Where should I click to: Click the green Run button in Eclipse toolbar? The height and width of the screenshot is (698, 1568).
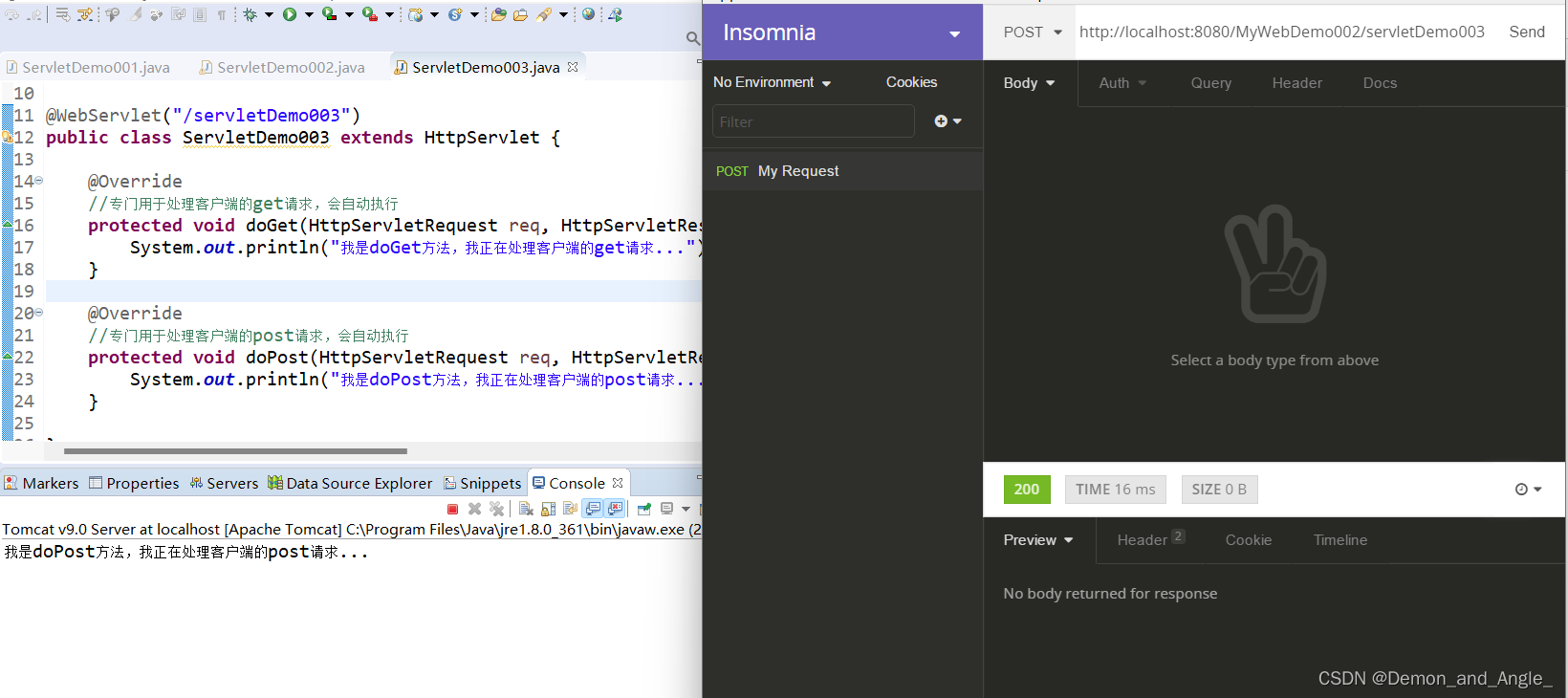coord(290,14)
